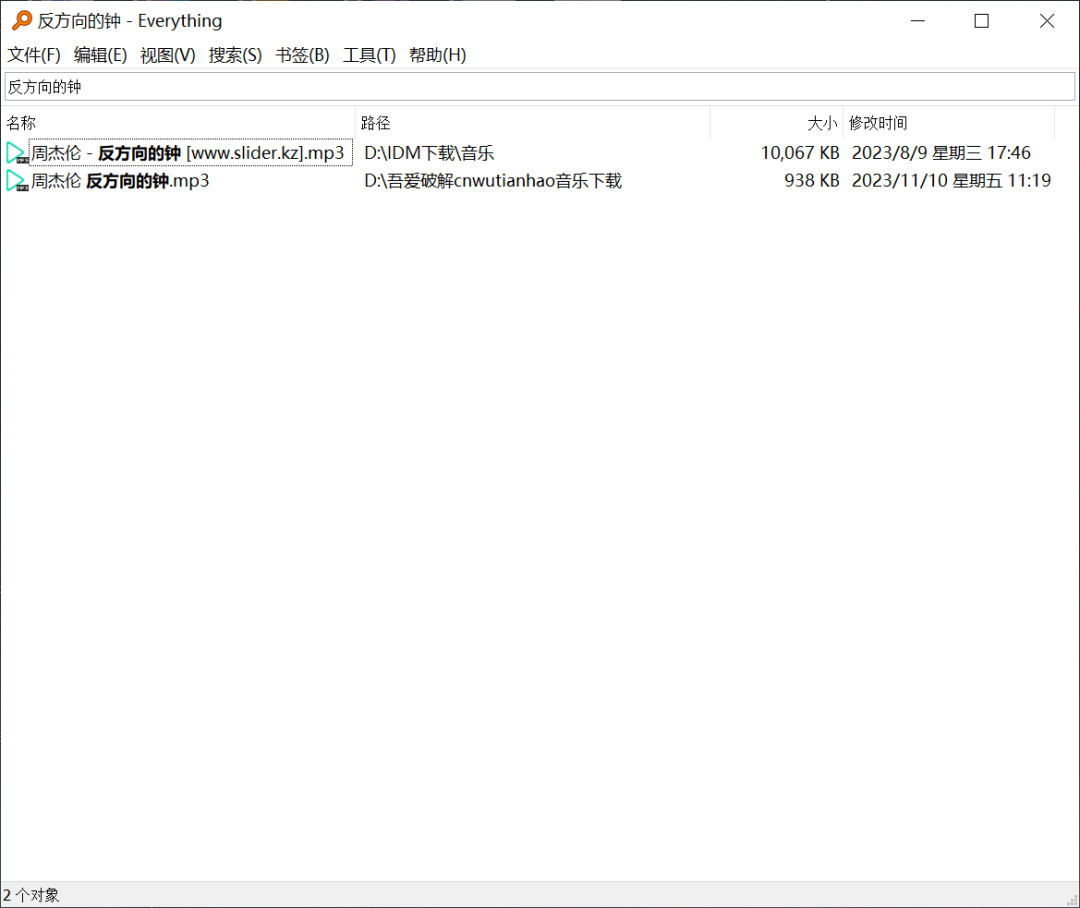Close the Everything window
1080x908 pixels.
(1047, 21)
